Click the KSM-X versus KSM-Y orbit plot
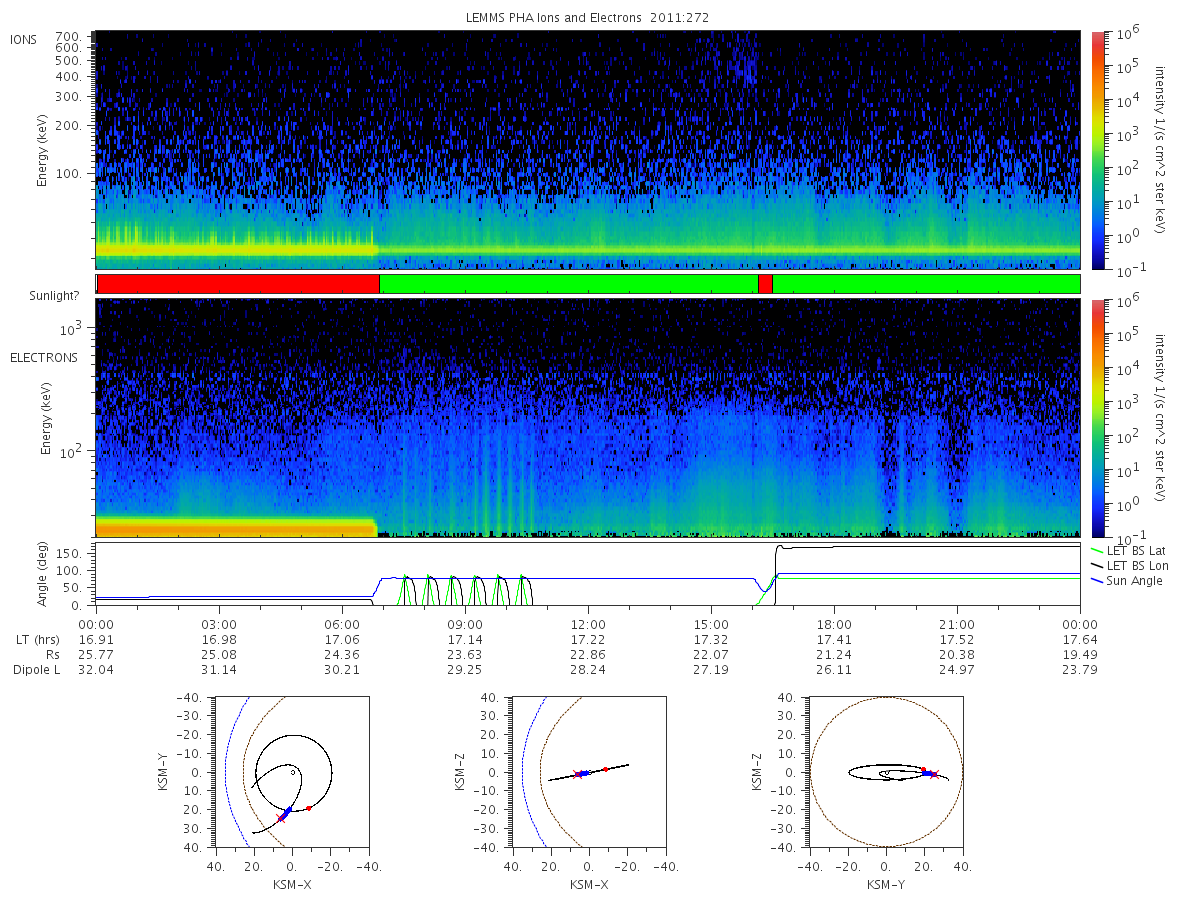The width and height of the screenshot is (1200, 900). pyautogui.click(x=290, y=772)
